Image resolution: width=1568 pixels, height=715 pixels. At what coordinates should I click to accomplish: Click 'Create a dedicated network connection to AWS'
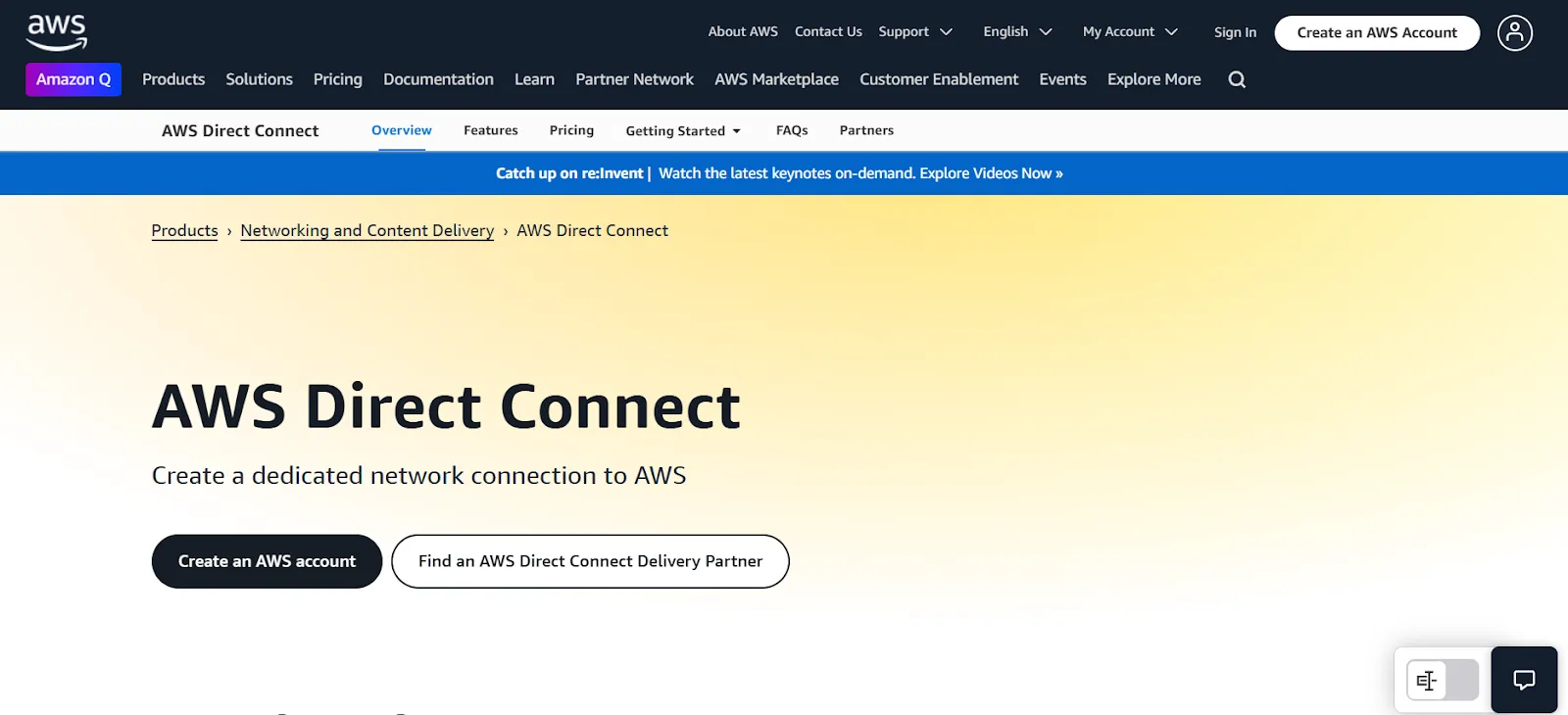418,475
